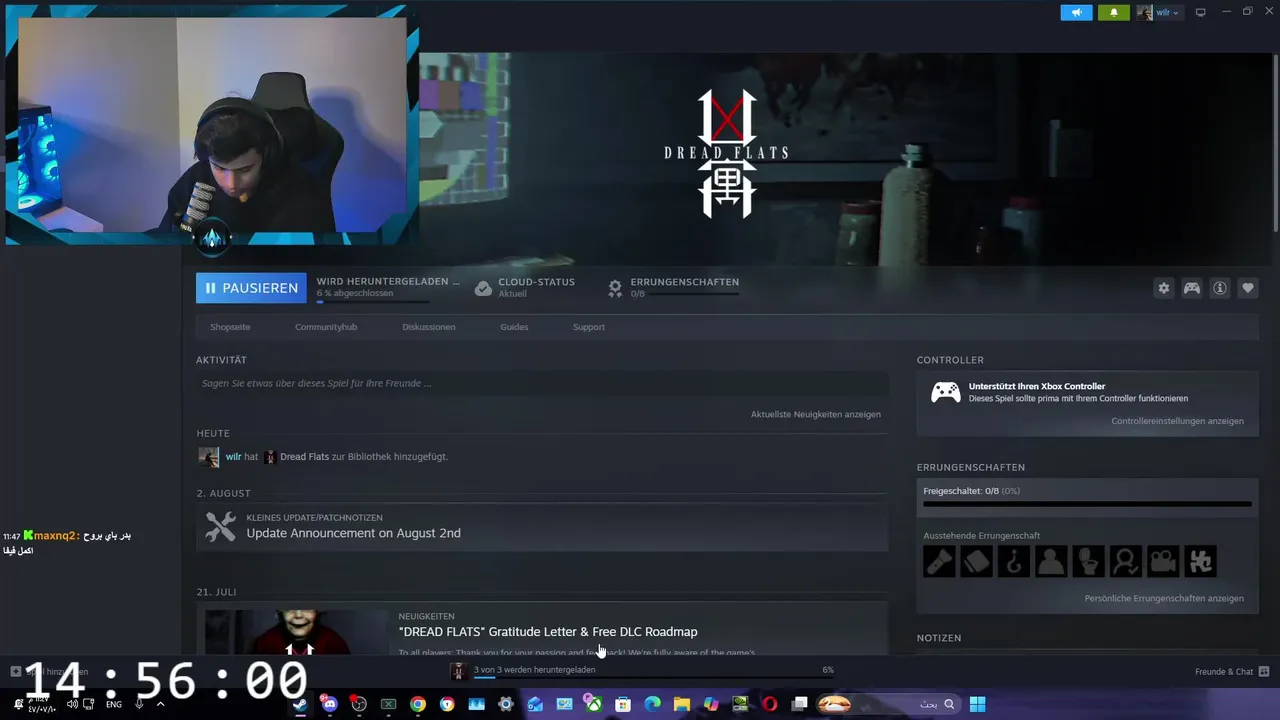Click the hook achievement icon

[1014, 561]
